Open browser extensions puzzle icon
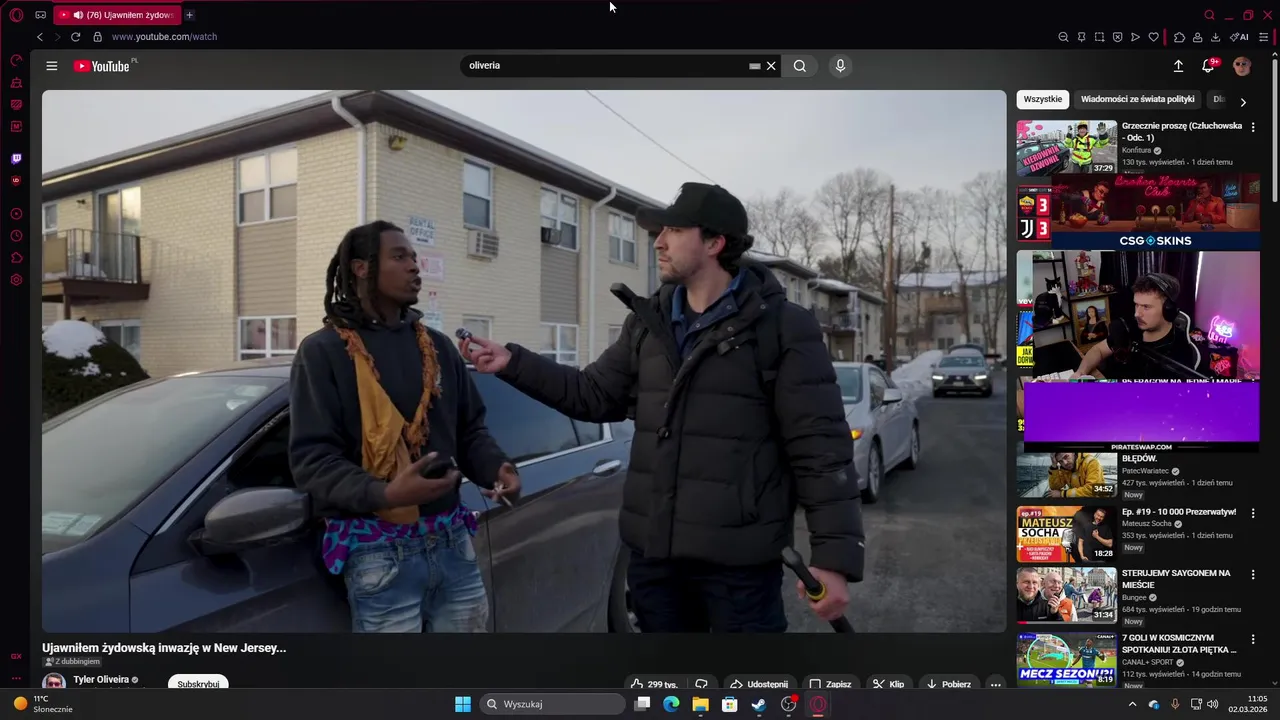Viewport: 1280px width, 720px height. coord(1179,37)
